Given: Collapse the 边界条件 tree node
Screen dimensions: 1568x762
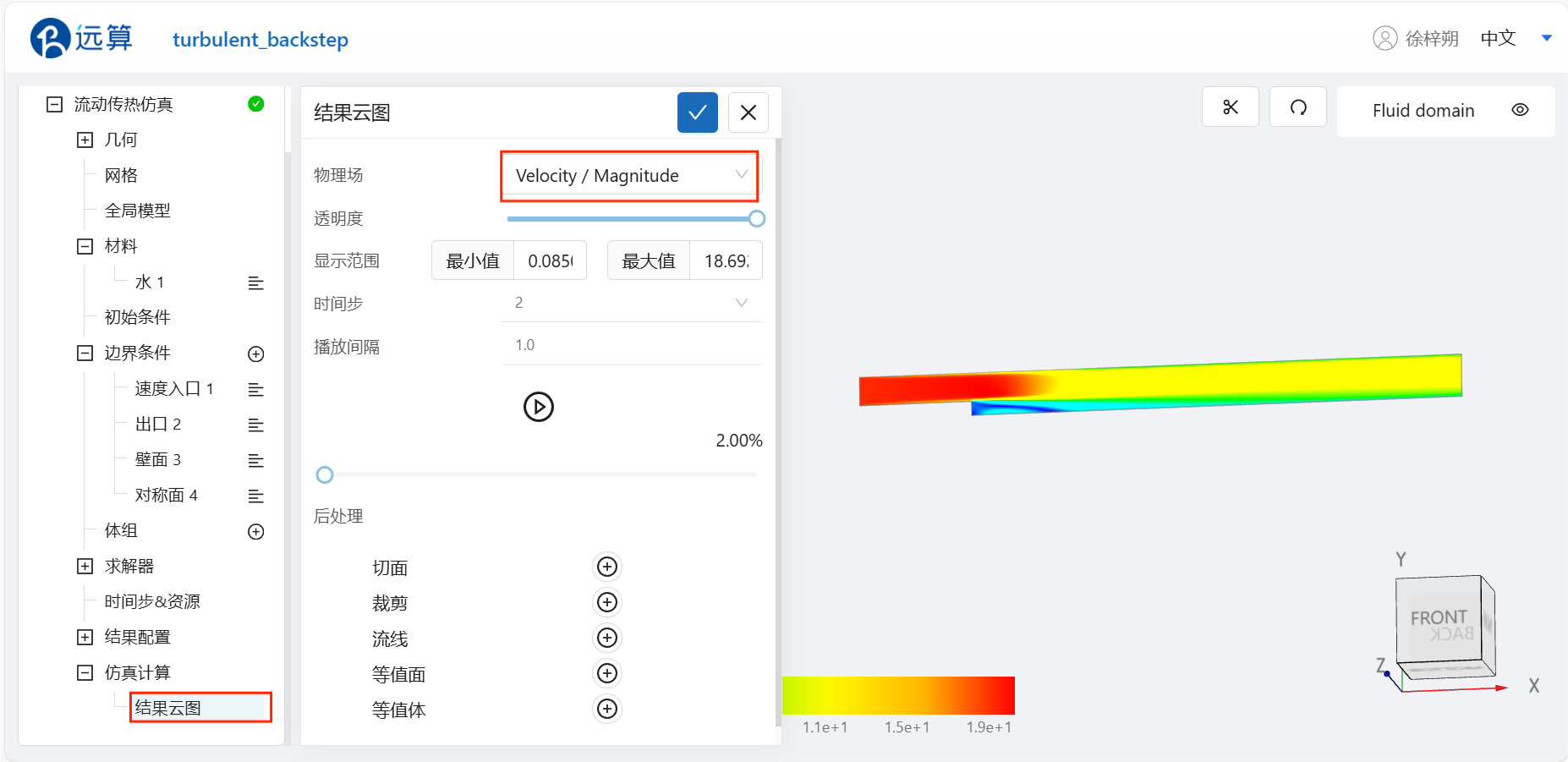Looking at the screenshot, I should 85,353.
